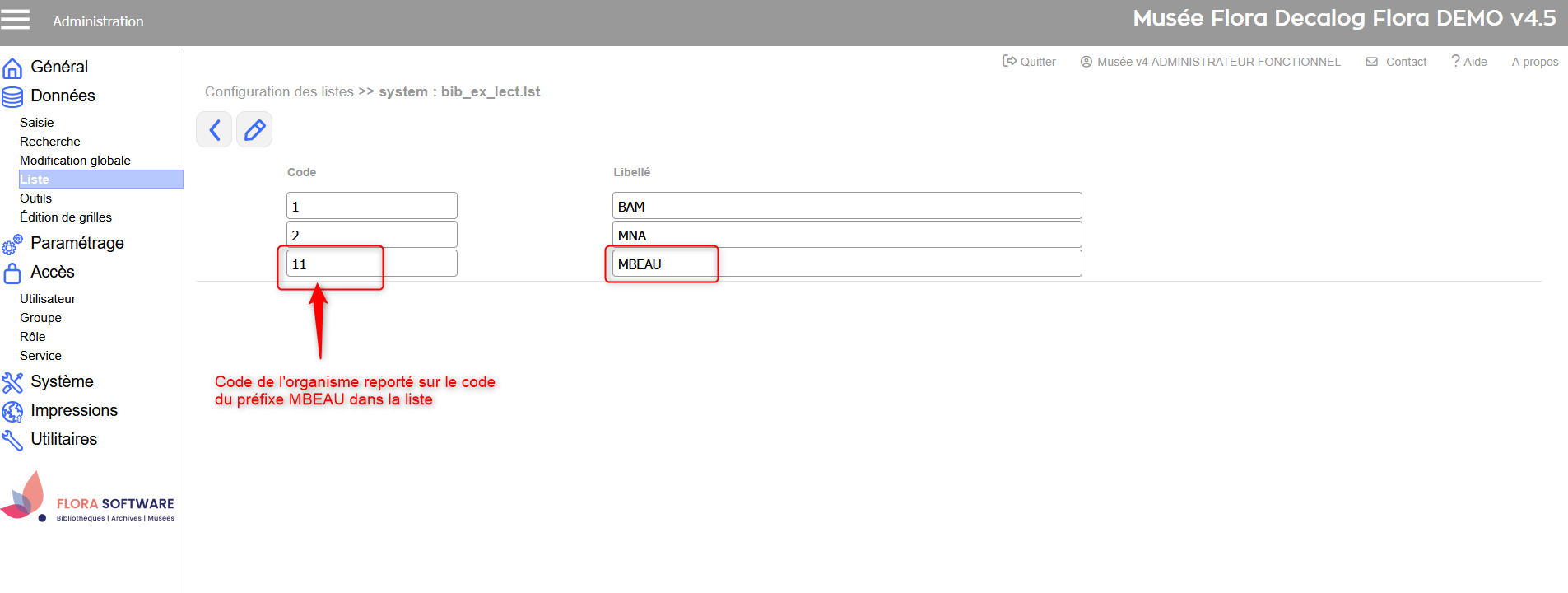Click the Système tools icon
The width and height of the screenshot is (1568, 593).
click(x=12, y=382)
